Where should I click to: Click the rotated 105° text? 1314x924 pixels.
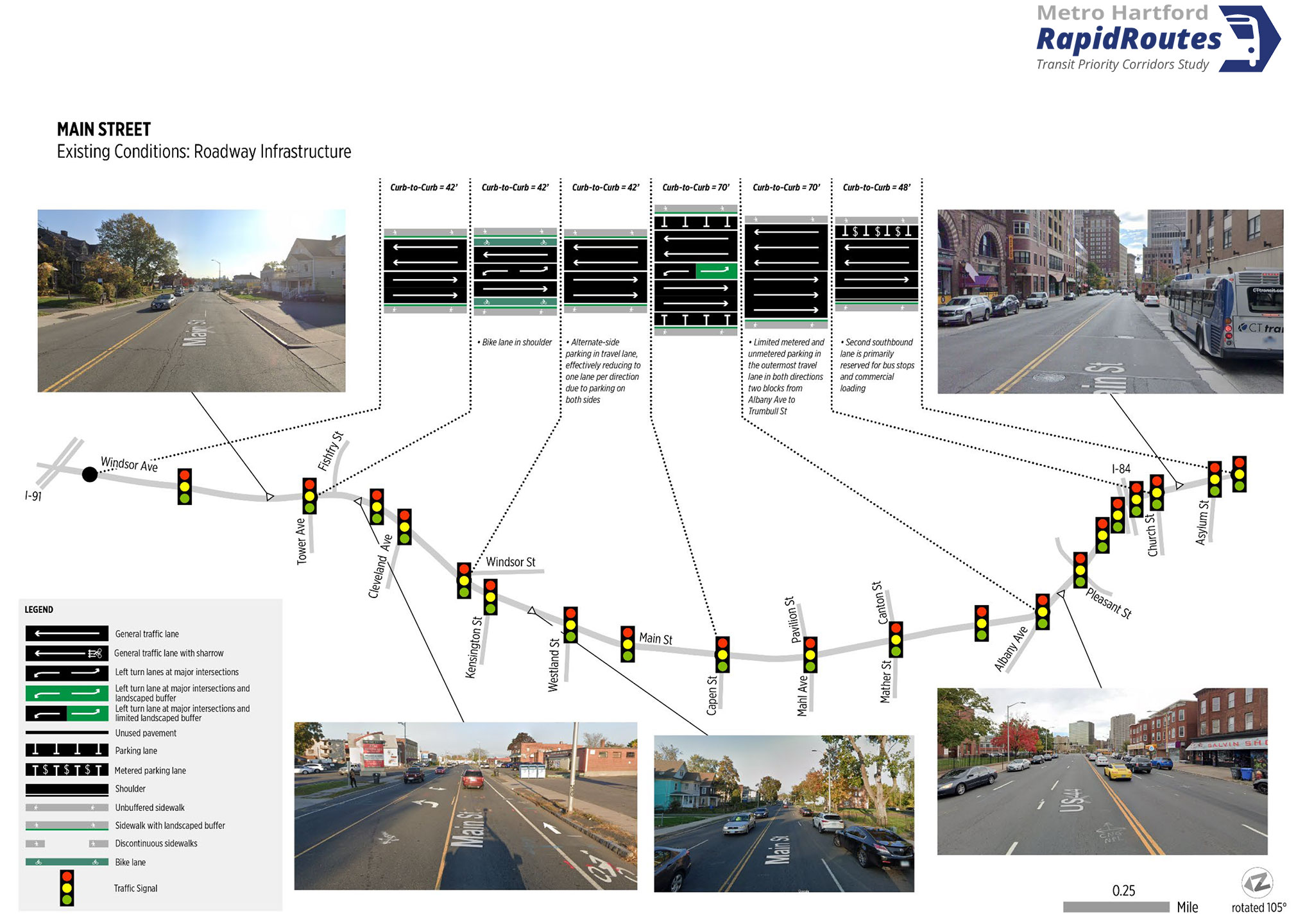pyautogui.click(x=1259, y=907)
